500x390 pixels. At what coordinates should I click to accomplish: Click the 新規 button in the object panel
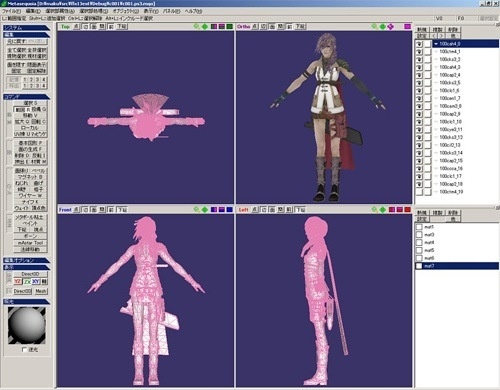[x=422, y=30]
